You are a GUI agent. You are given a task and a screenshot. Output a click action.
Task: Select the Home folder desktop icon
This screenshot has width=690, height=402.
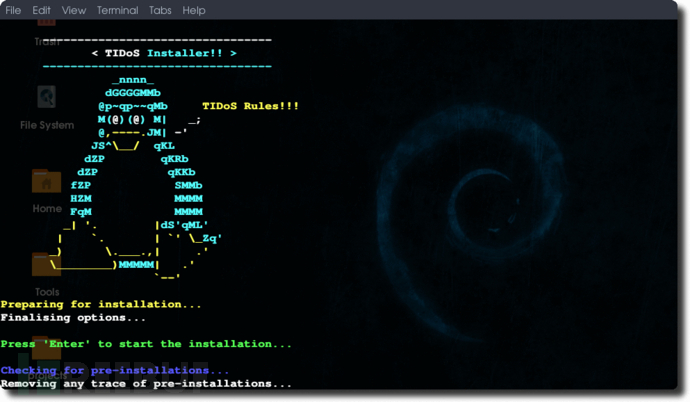47,191
